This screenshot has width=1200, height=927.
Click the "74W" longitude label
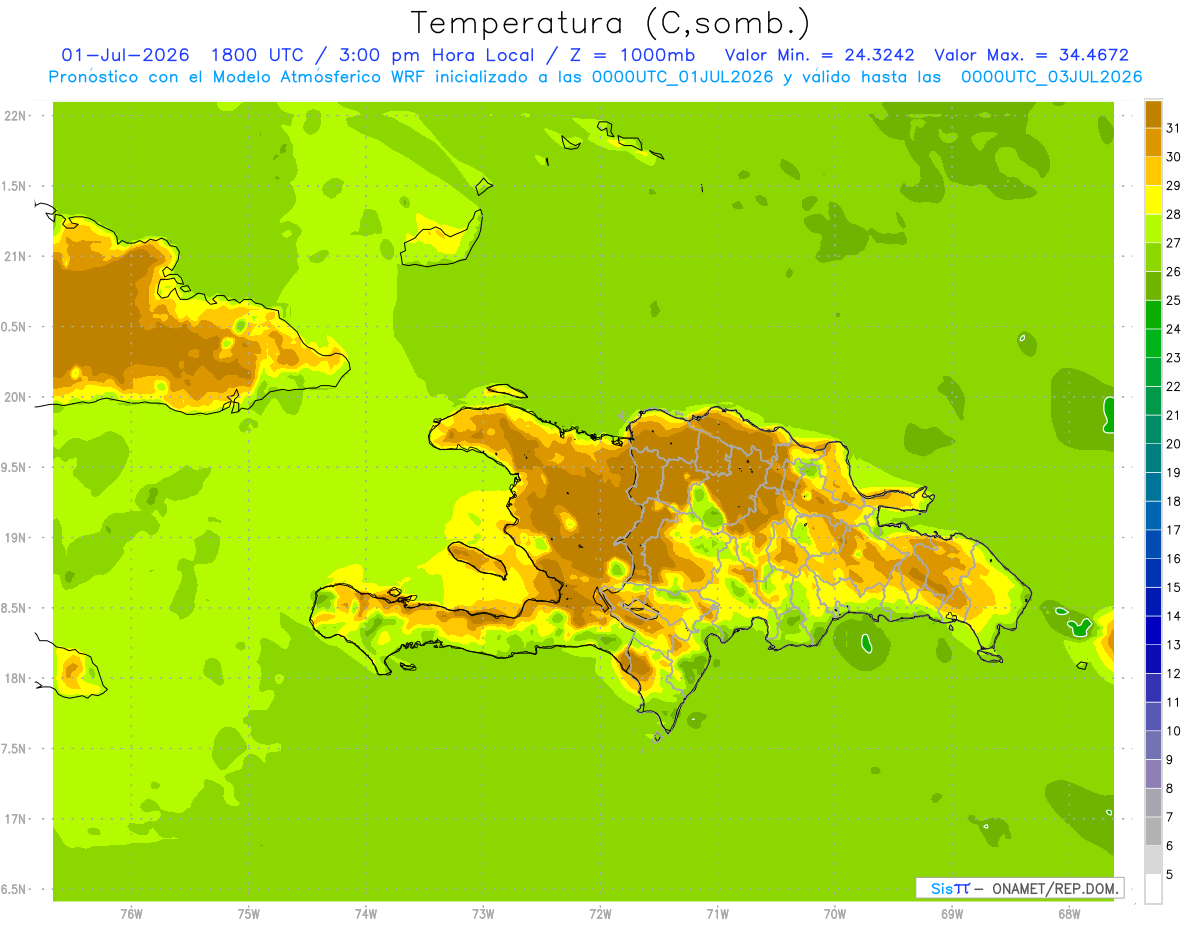(x=366, y=914)
